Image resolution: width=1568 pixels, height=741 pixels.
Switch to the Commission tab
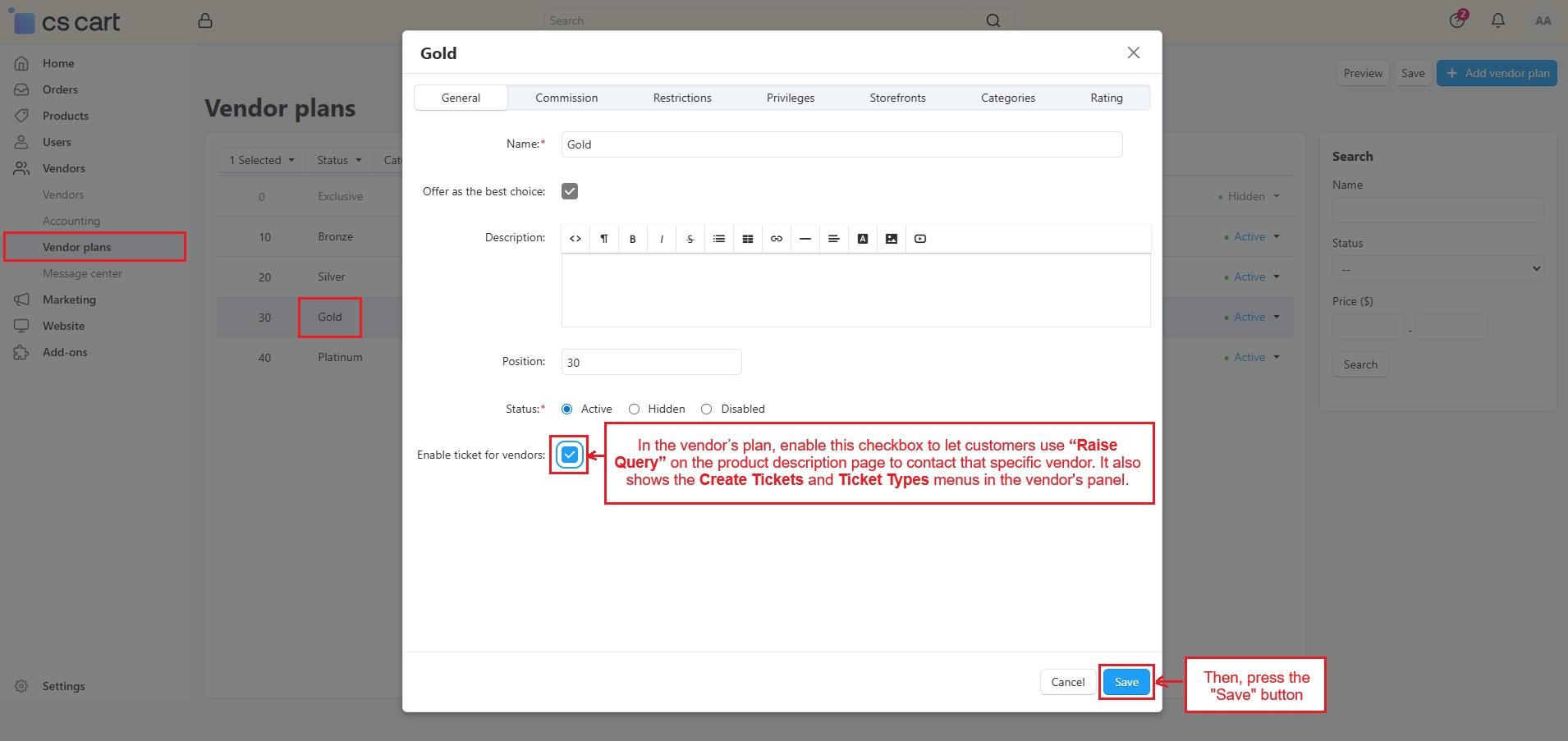pyautogui.click(x=566, y=98)
